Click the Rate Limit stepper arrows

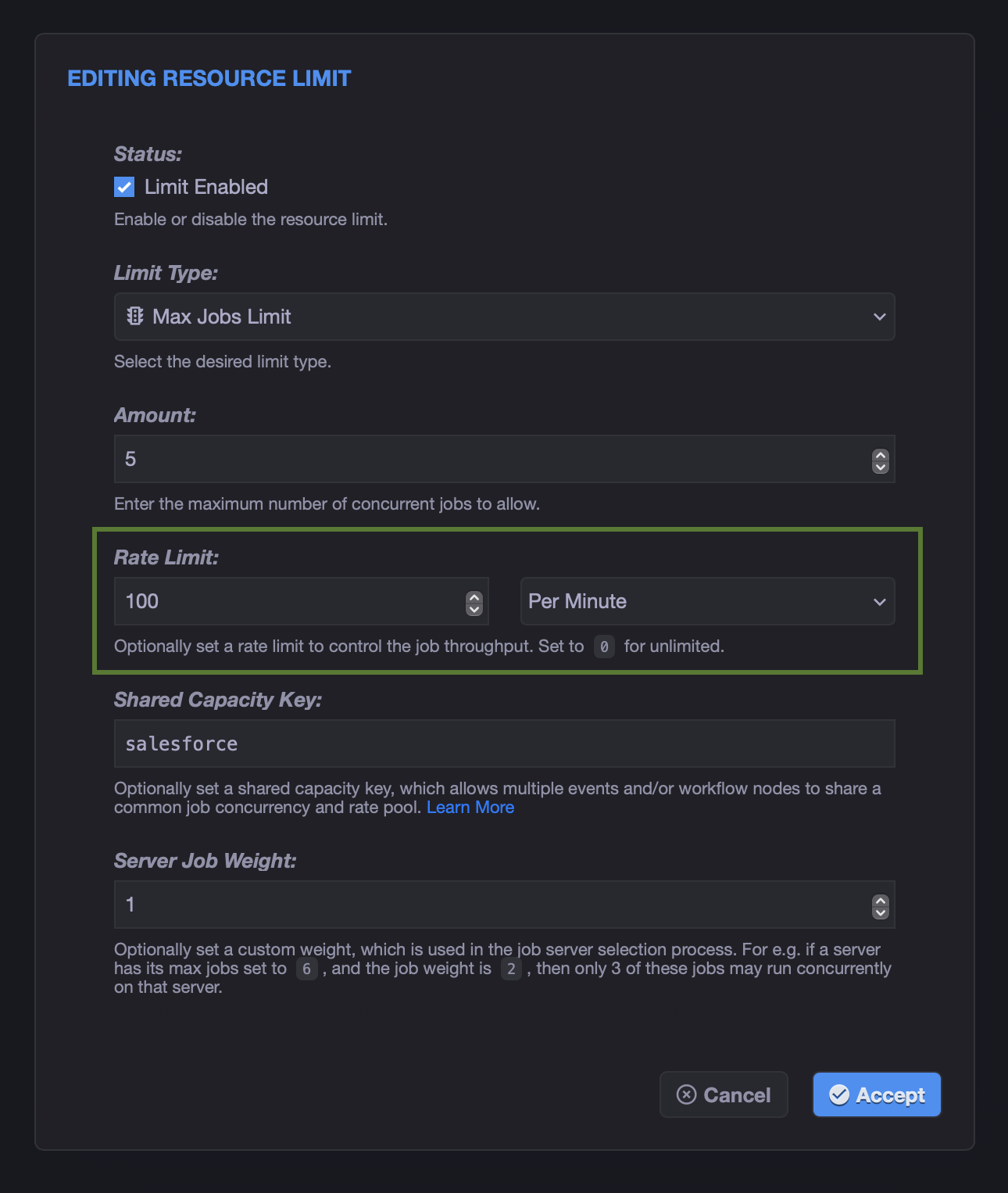pyautogui.click(x=474, y=603)
